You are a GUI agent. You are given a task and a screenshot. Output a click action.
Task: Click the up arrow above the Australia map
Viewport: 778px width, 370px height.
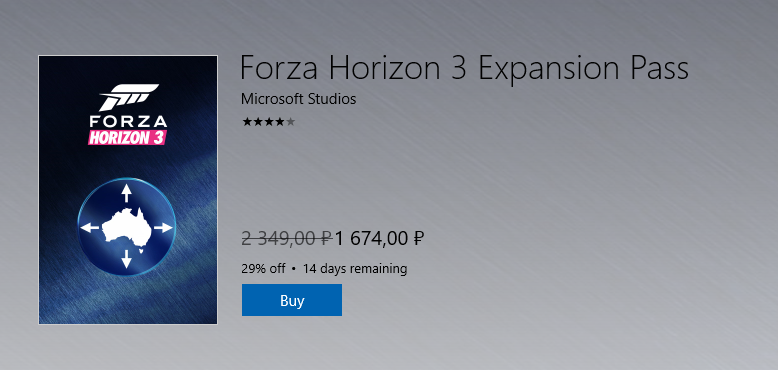point(127,193)
